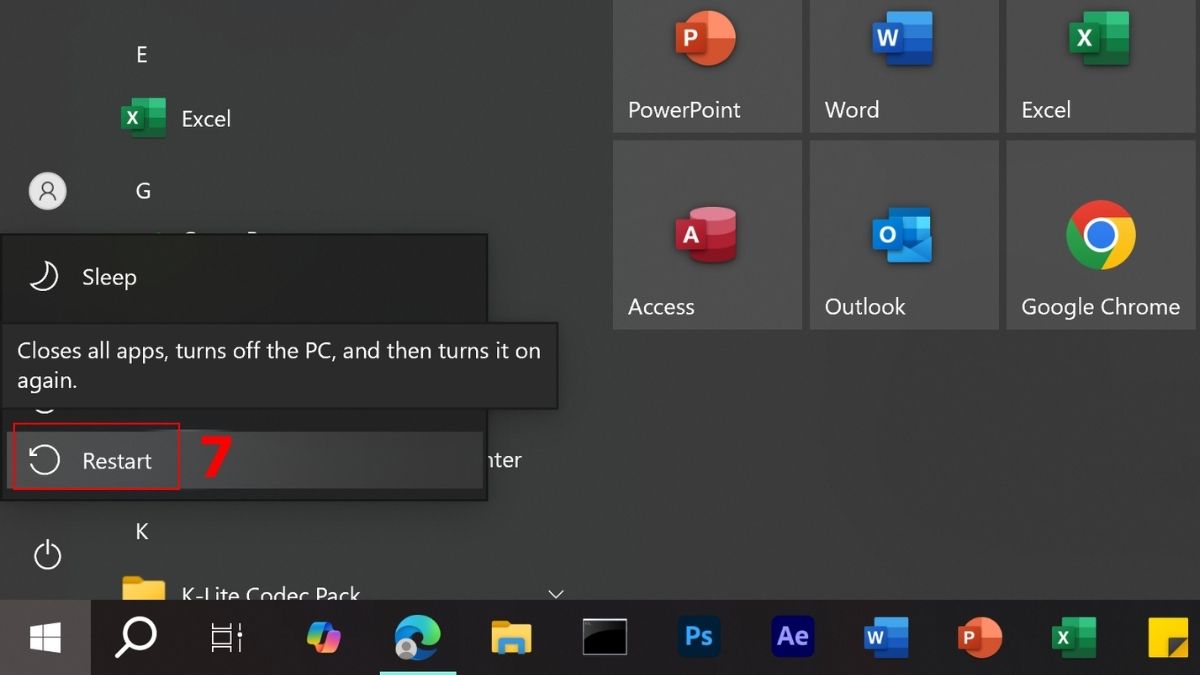This screenshot has width=1200, height=675.
Task: Open Command Prompt from the taskbar
Action: (x=604, y=636)
